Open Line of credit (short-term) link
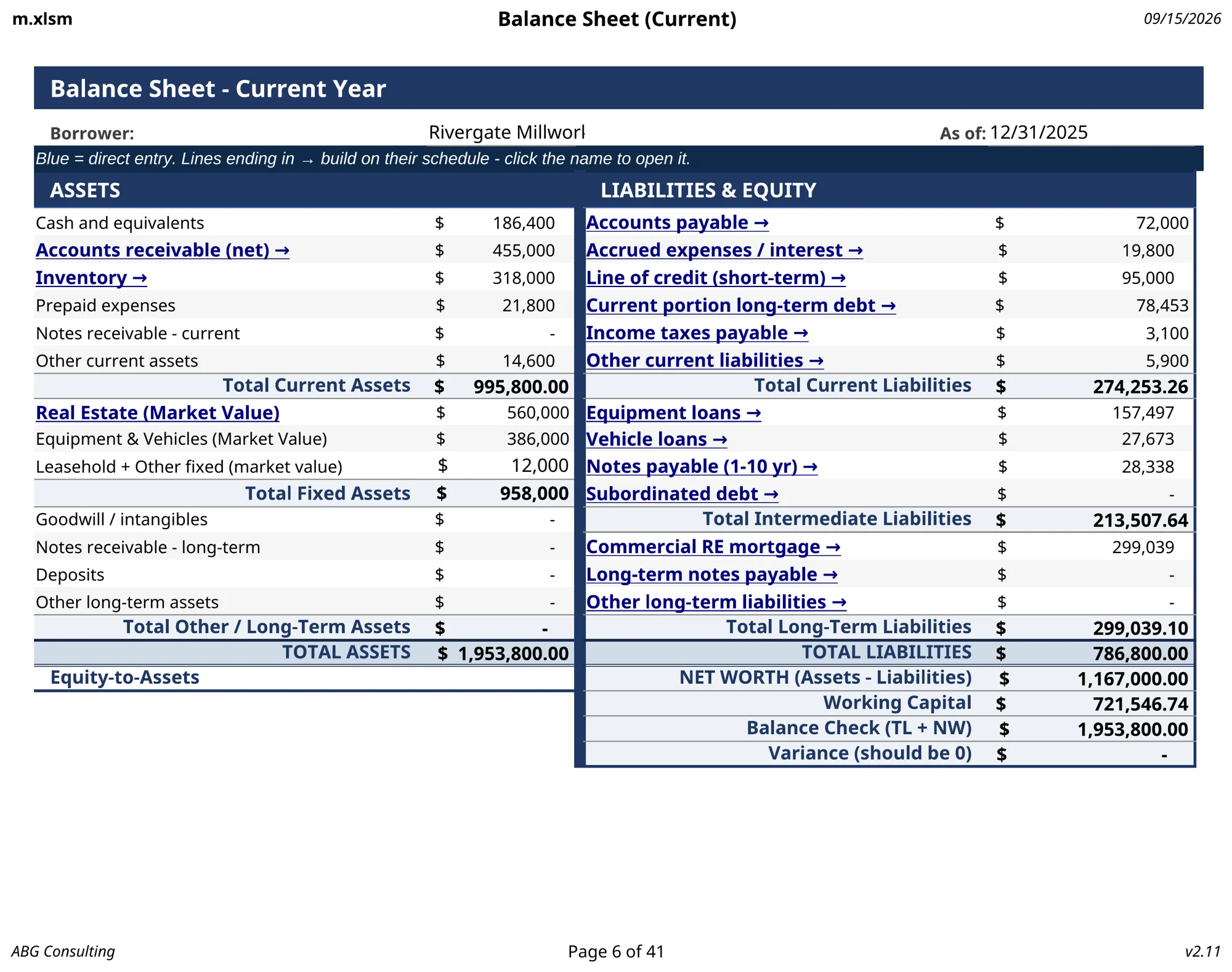Image resolution: width=1232 pixels, height=972 pixels. tap(716, 278)
